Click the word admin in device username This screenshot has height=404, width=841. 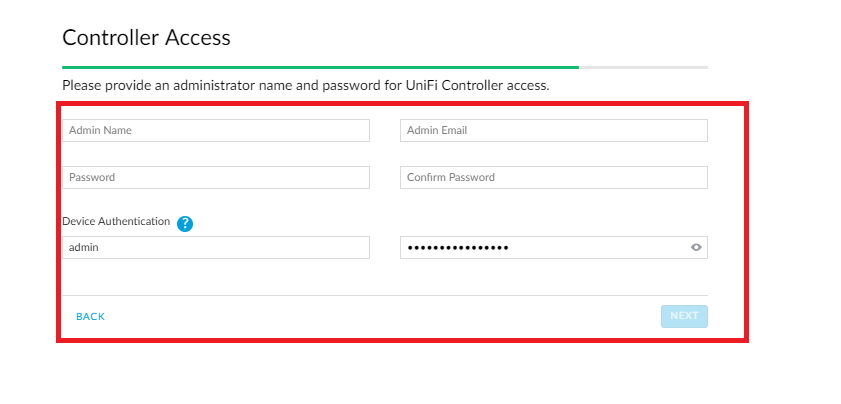(x=84, y=247)
